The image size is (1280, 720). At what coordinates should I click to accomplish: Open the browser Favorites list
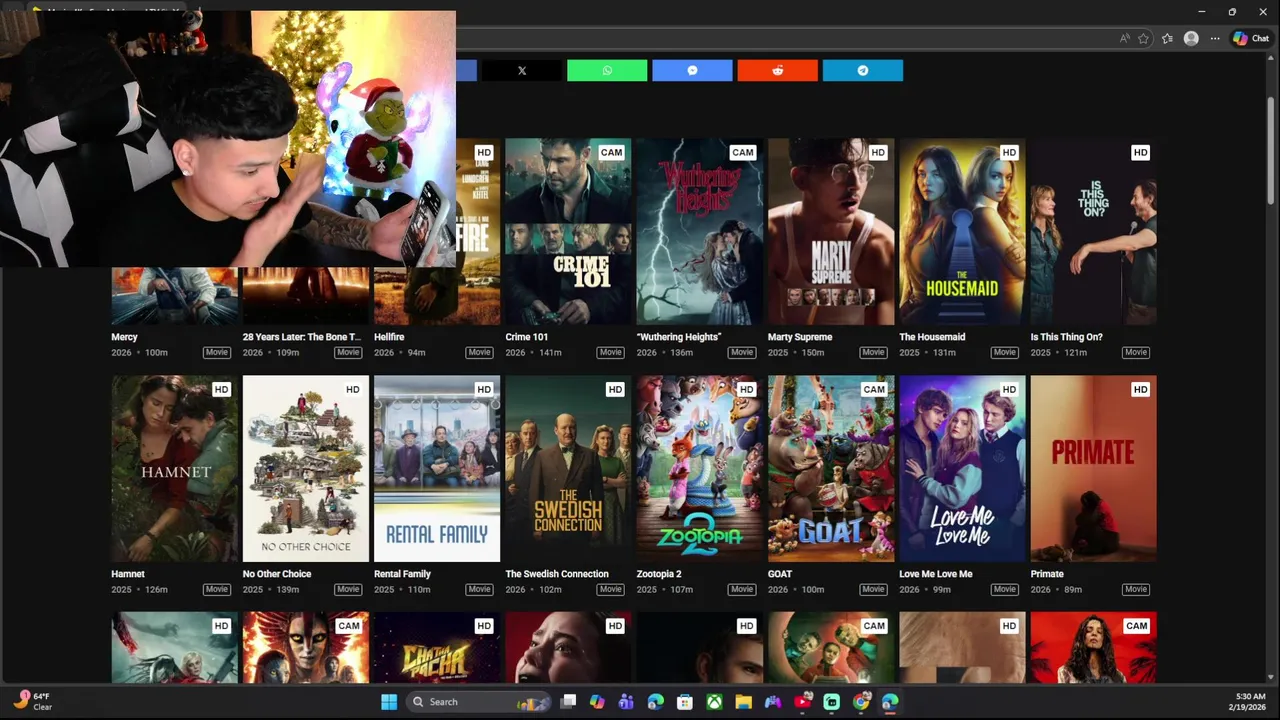tap(1167, 39)
